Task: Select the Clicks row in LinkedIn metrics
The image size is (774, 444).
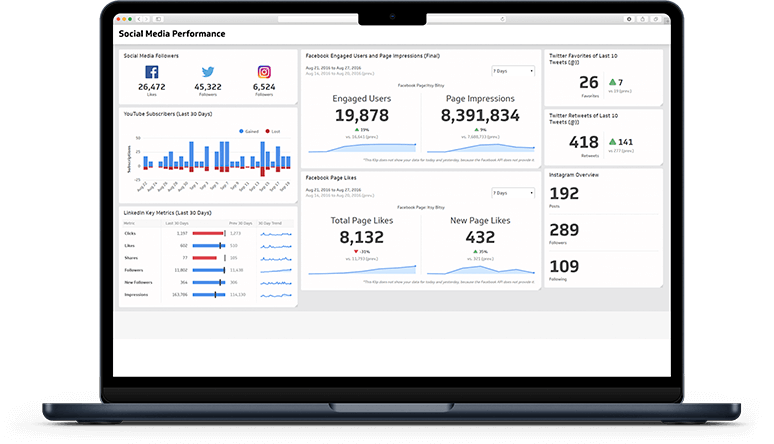Action: click(x=133, y=233)
